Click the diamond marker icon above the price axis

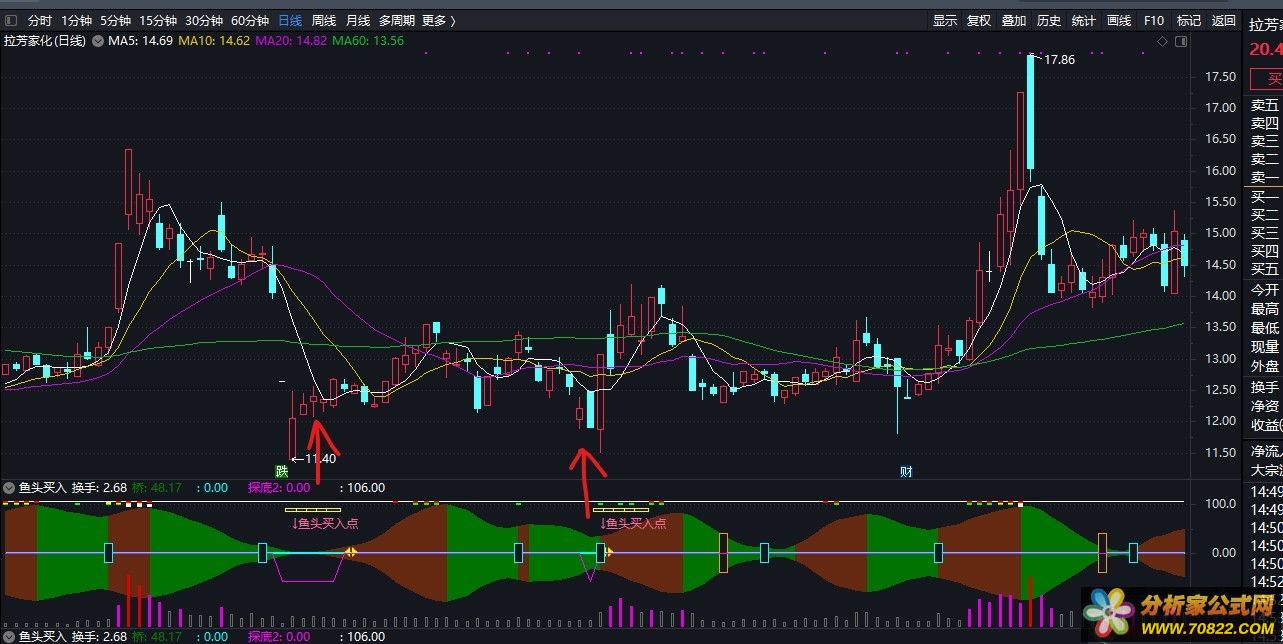tap(1162, 41)
